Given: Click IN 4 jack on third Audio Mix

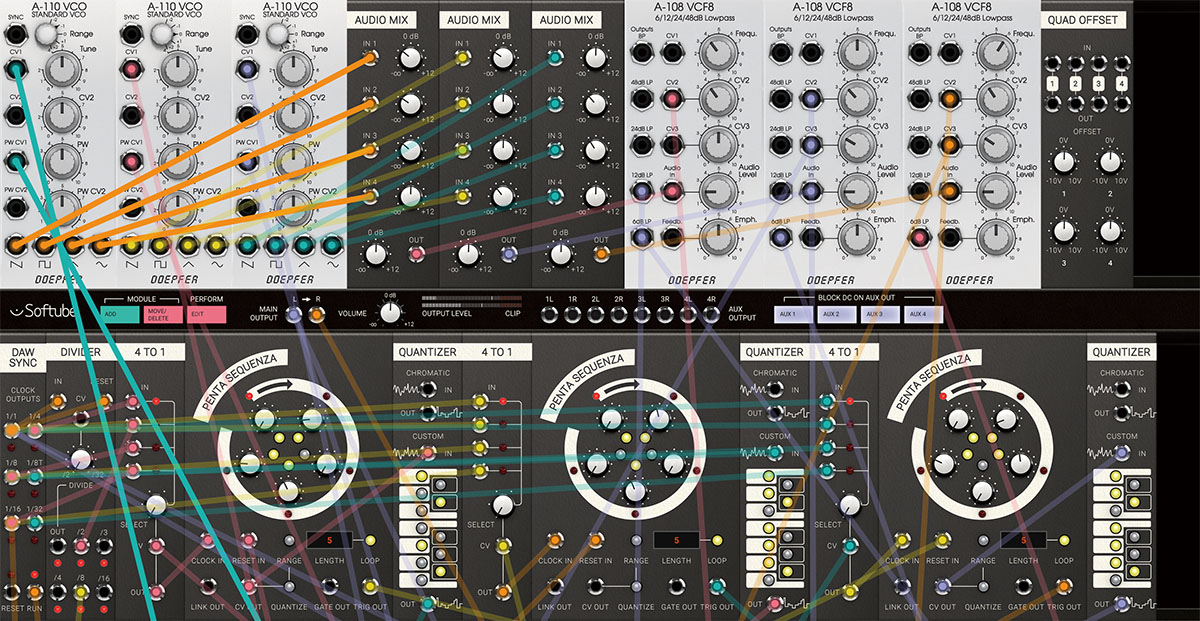Looking at the screenshot, I should (555, 195).
